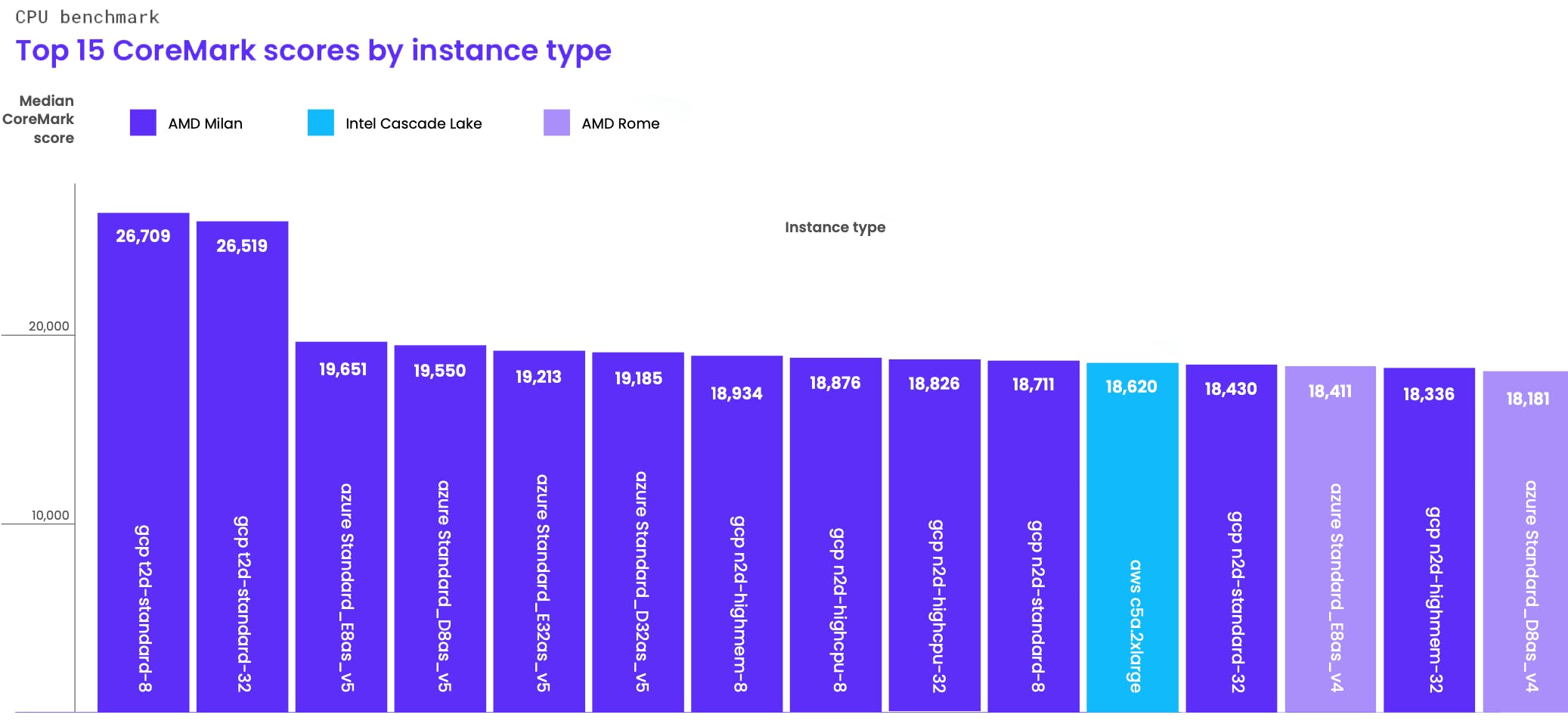Select the AMD Rome legend label

pos(620,123)
